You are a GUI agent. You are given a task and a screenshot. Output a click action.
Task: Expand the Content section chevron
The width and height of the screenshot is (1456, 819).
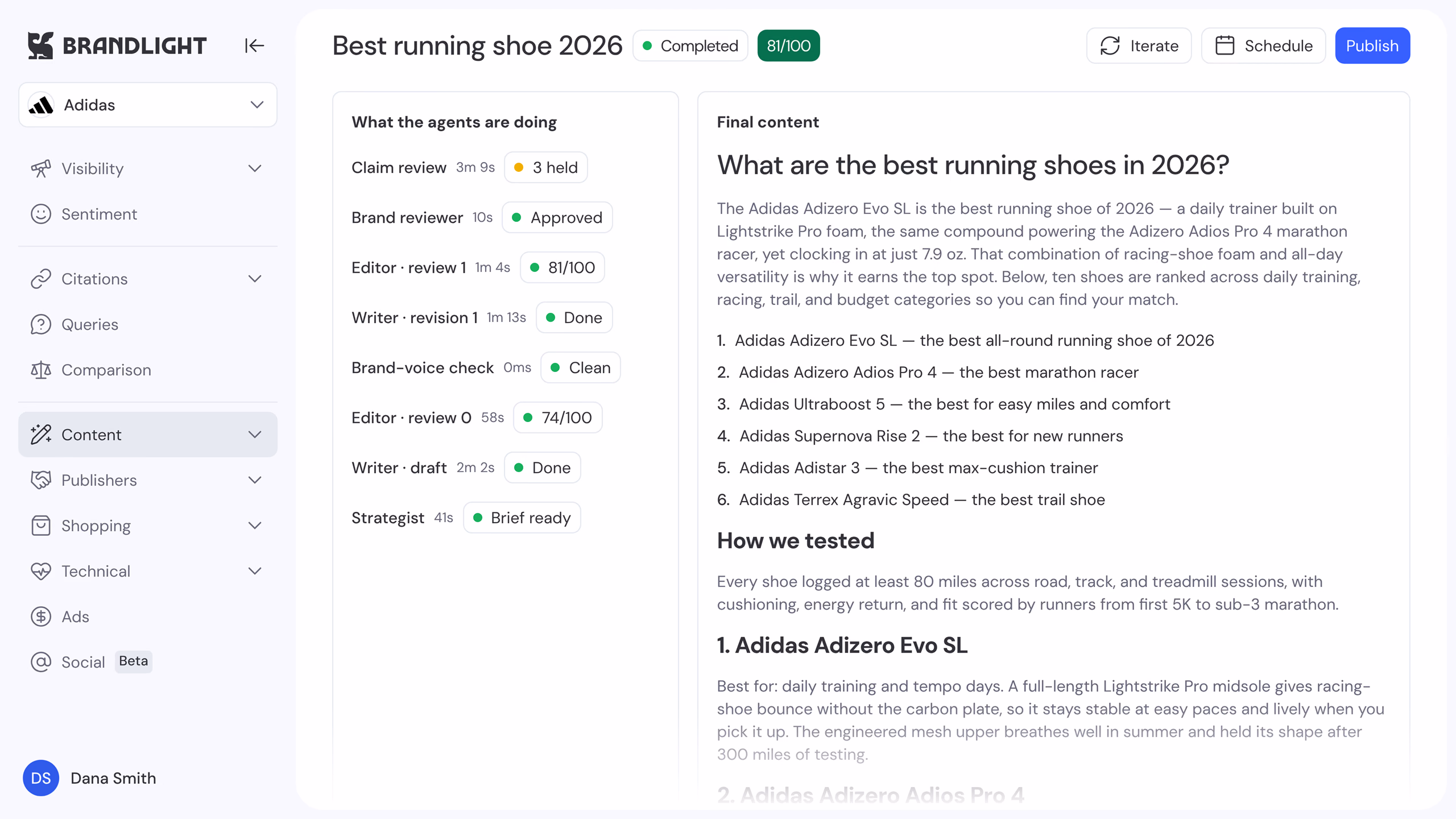click(x=255, y=435)
